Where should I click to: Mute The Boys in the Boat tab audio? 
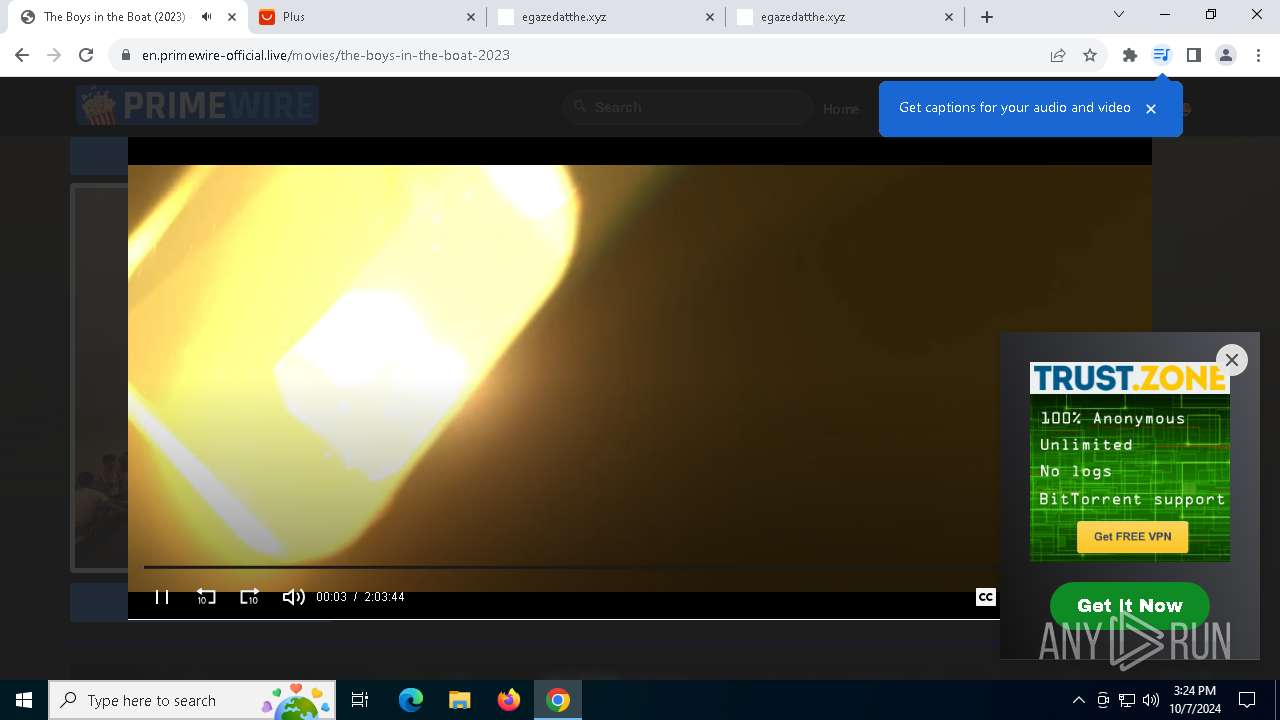coord(206,17)
